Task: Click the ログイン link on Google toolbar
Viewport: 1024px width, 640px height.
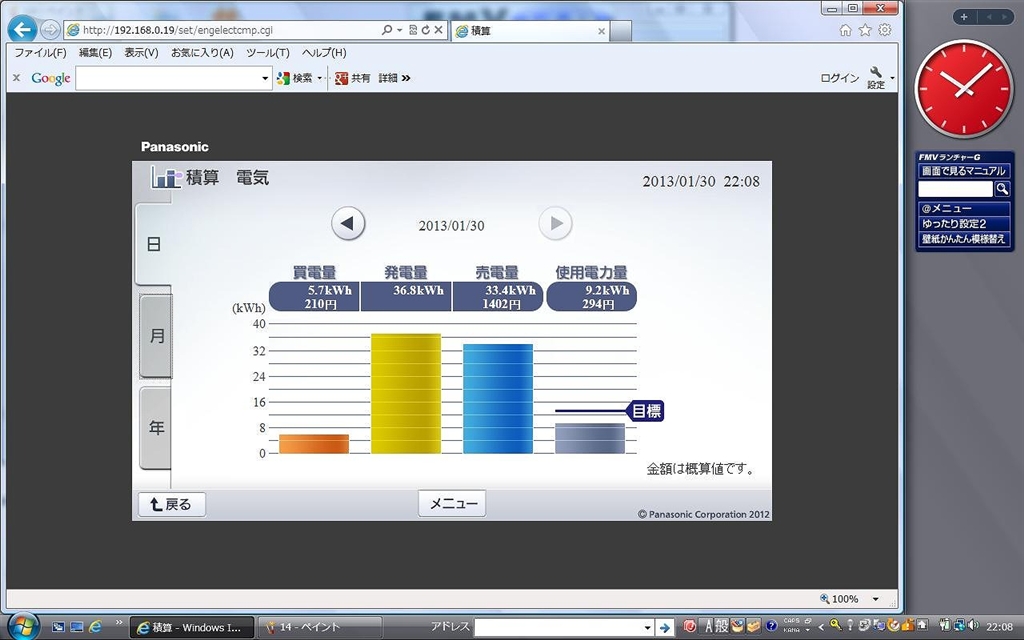Action: [840, 78]
